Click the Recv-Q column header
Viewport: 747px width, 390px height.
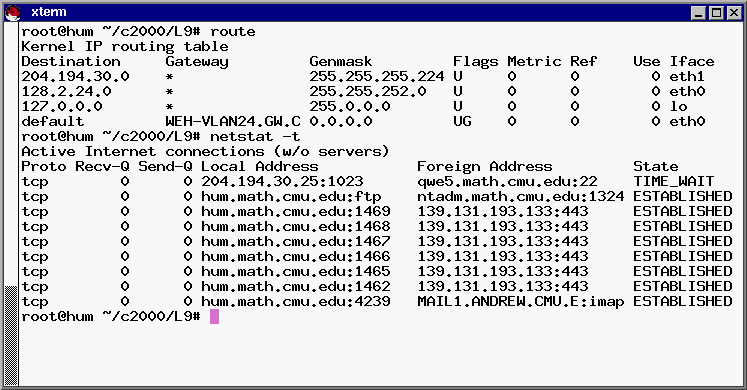click(x=102, y=166)
